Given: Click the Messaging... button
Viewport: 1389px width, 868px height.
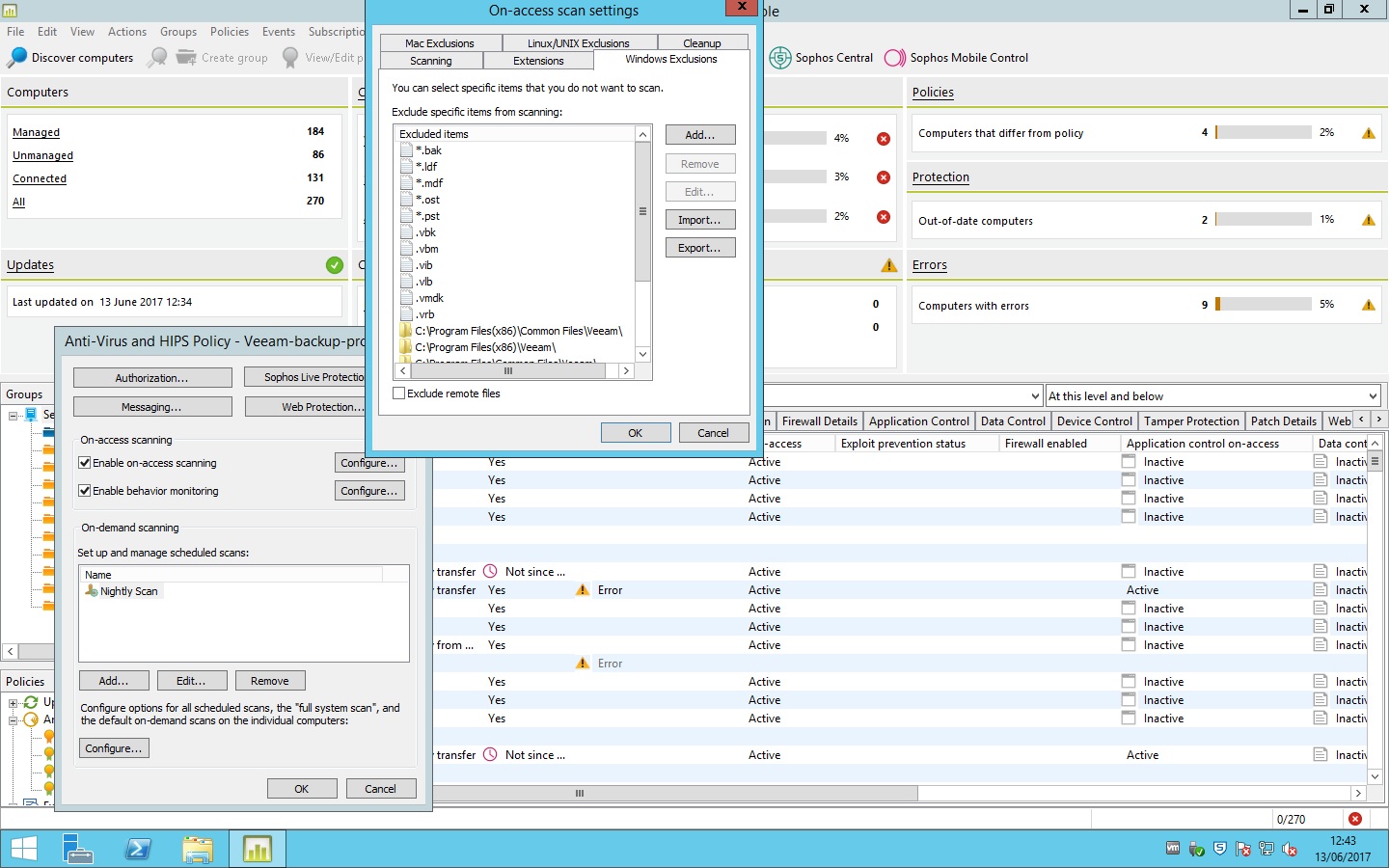Looking at the screenshot, I should [x=152, y=407].
